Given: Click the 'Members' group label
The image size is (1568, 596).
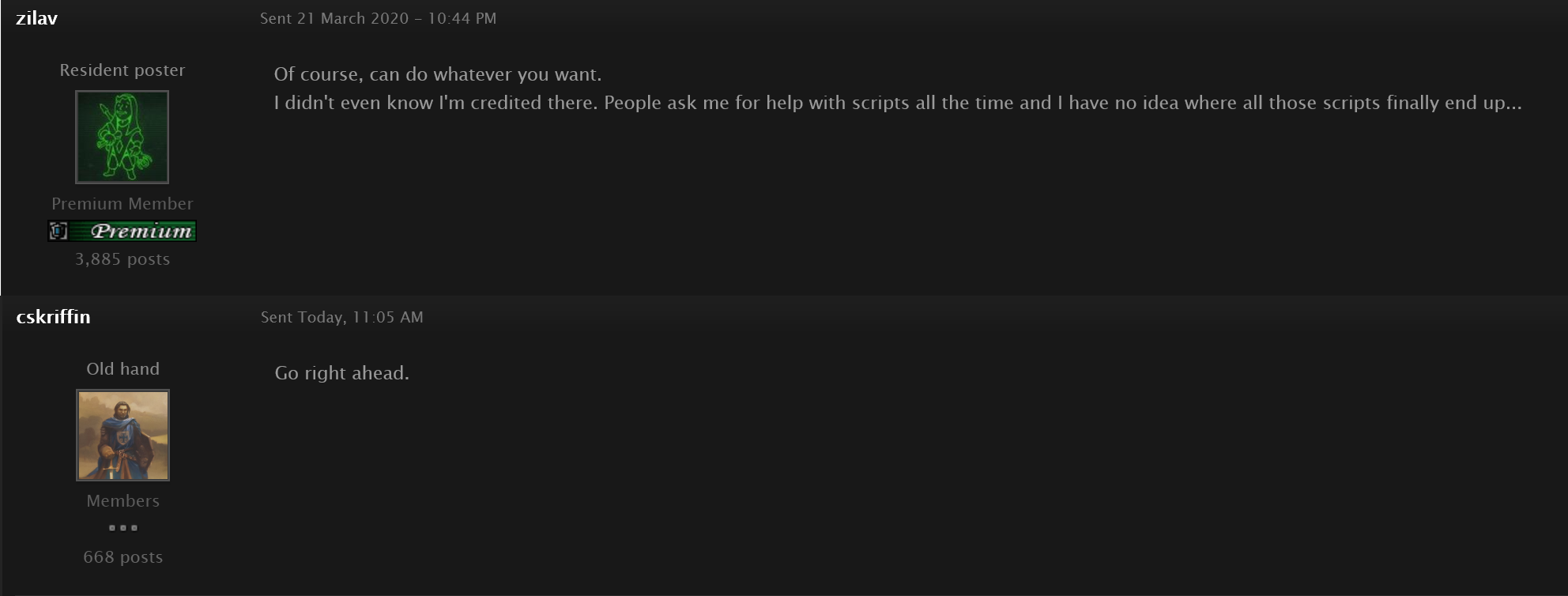Looking at the screenshot, I should 122,501.
